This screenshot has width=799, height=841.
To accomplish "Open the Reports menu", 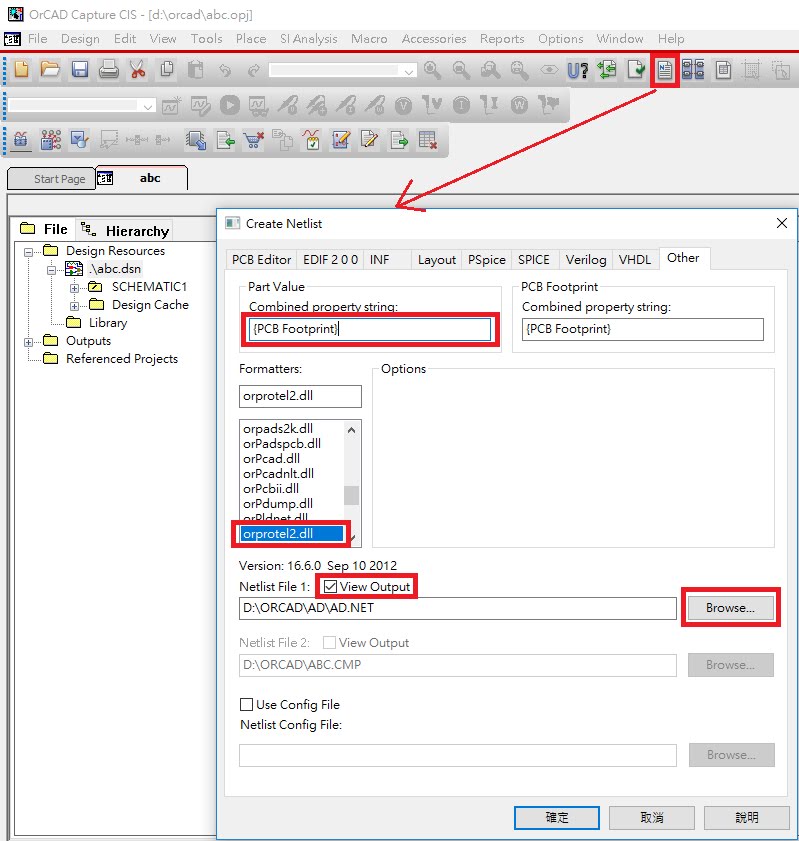I will tap(502, 39).
